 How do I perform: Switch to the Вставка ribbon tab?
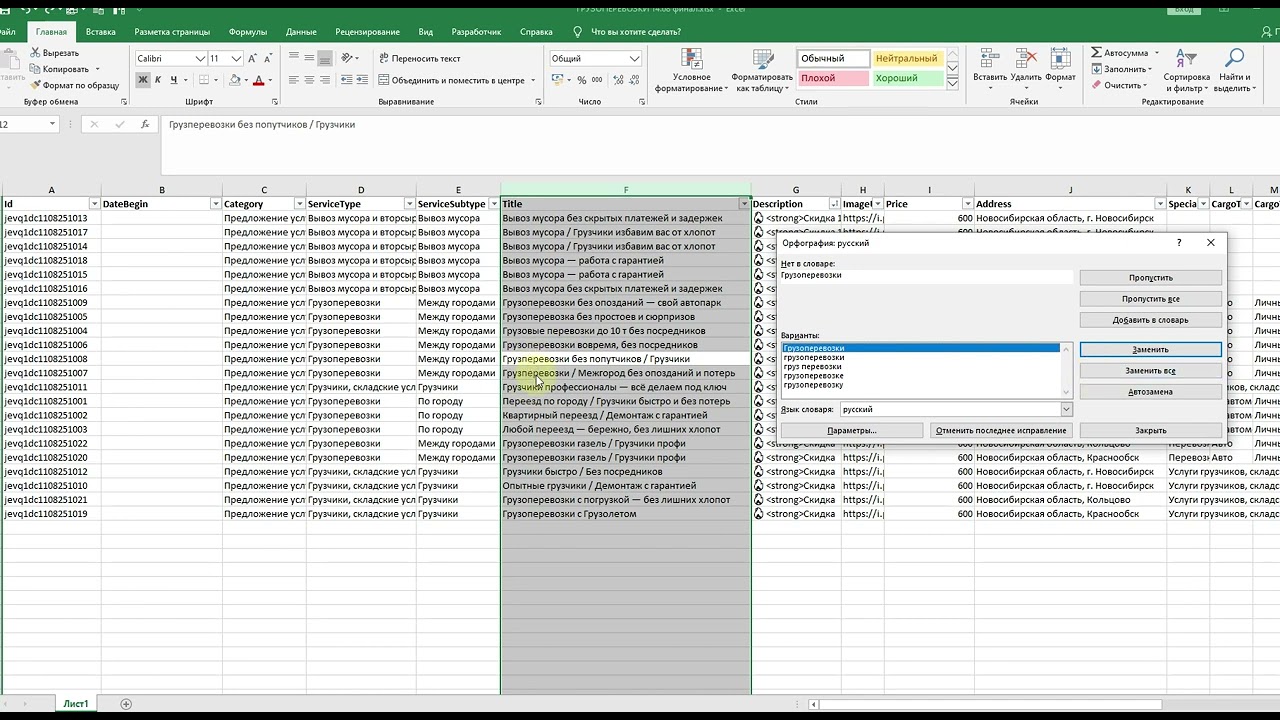coord(101,32)
